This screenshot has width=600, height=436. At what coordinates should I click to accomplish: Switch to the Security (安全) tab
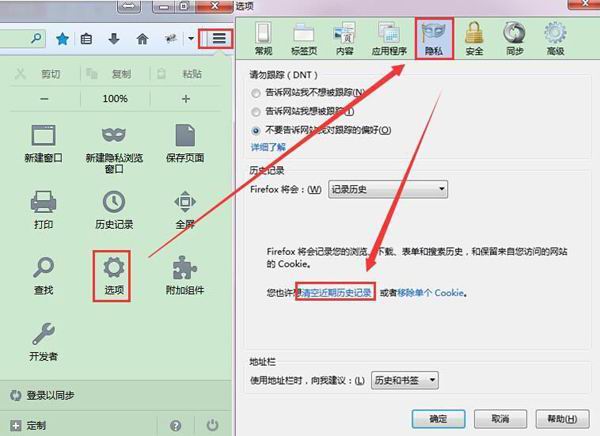point(474,39)
